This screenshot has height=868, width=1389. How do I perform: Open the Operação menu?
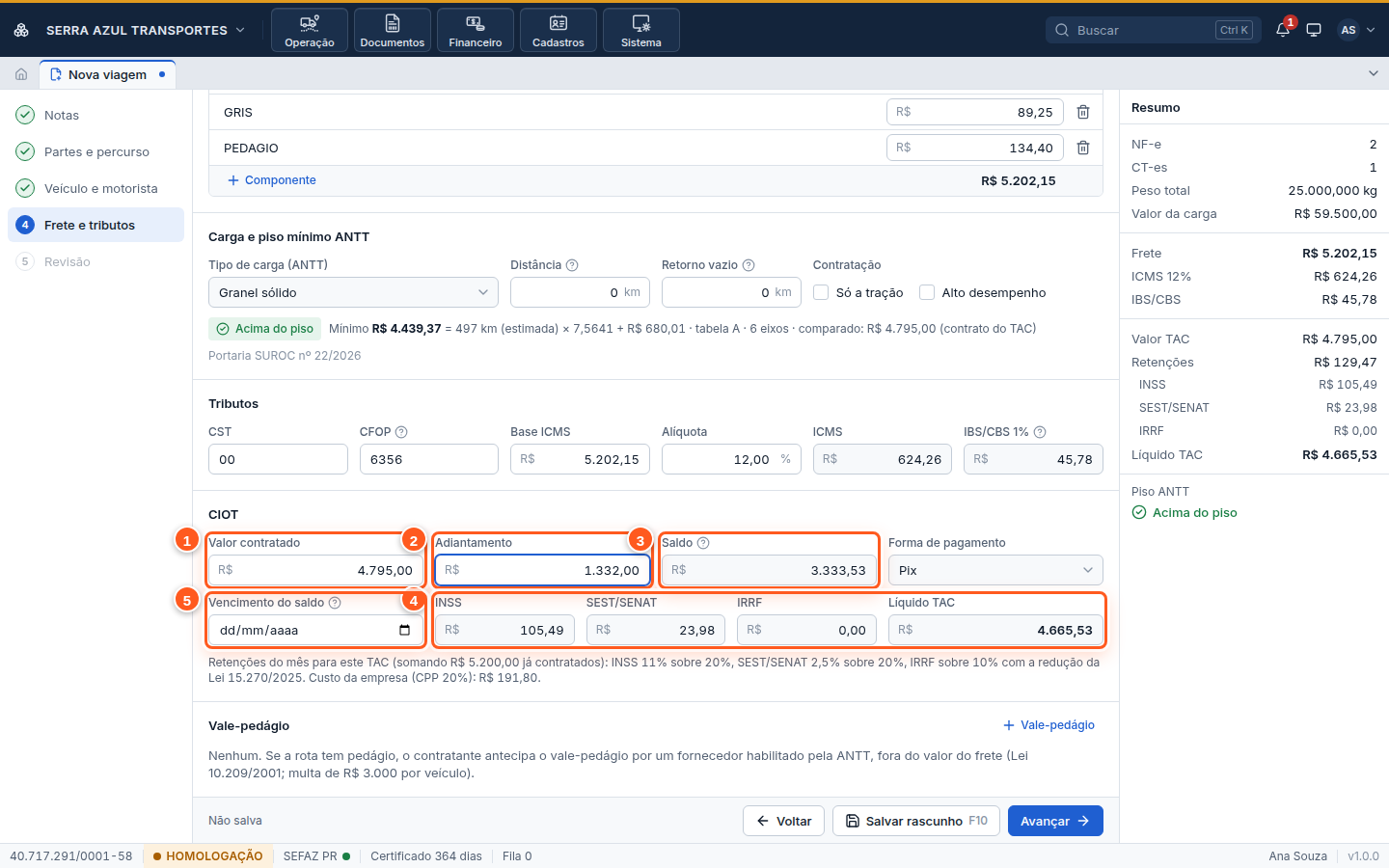310,30
